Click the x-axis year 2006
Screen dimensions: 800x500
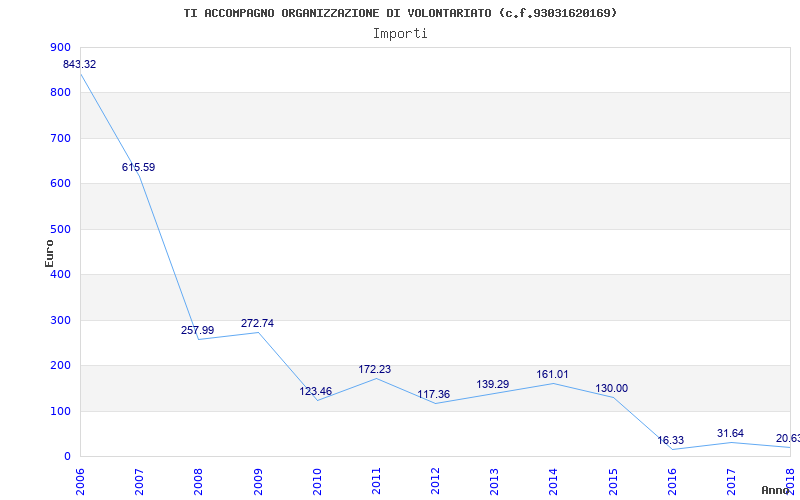80,482
